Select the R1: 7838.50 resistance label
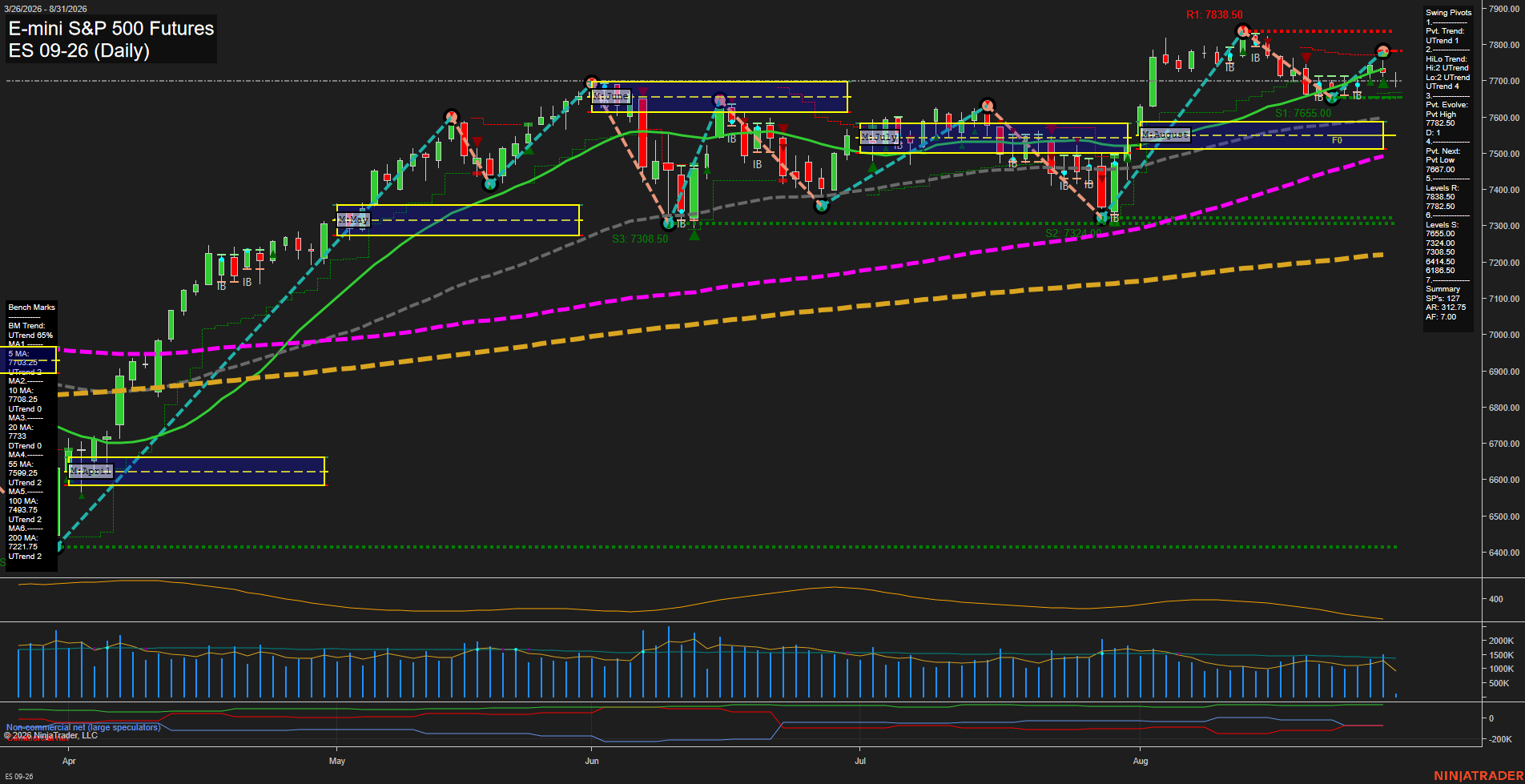Viewport: 1525px width, 784px height. coord(1214,14)
